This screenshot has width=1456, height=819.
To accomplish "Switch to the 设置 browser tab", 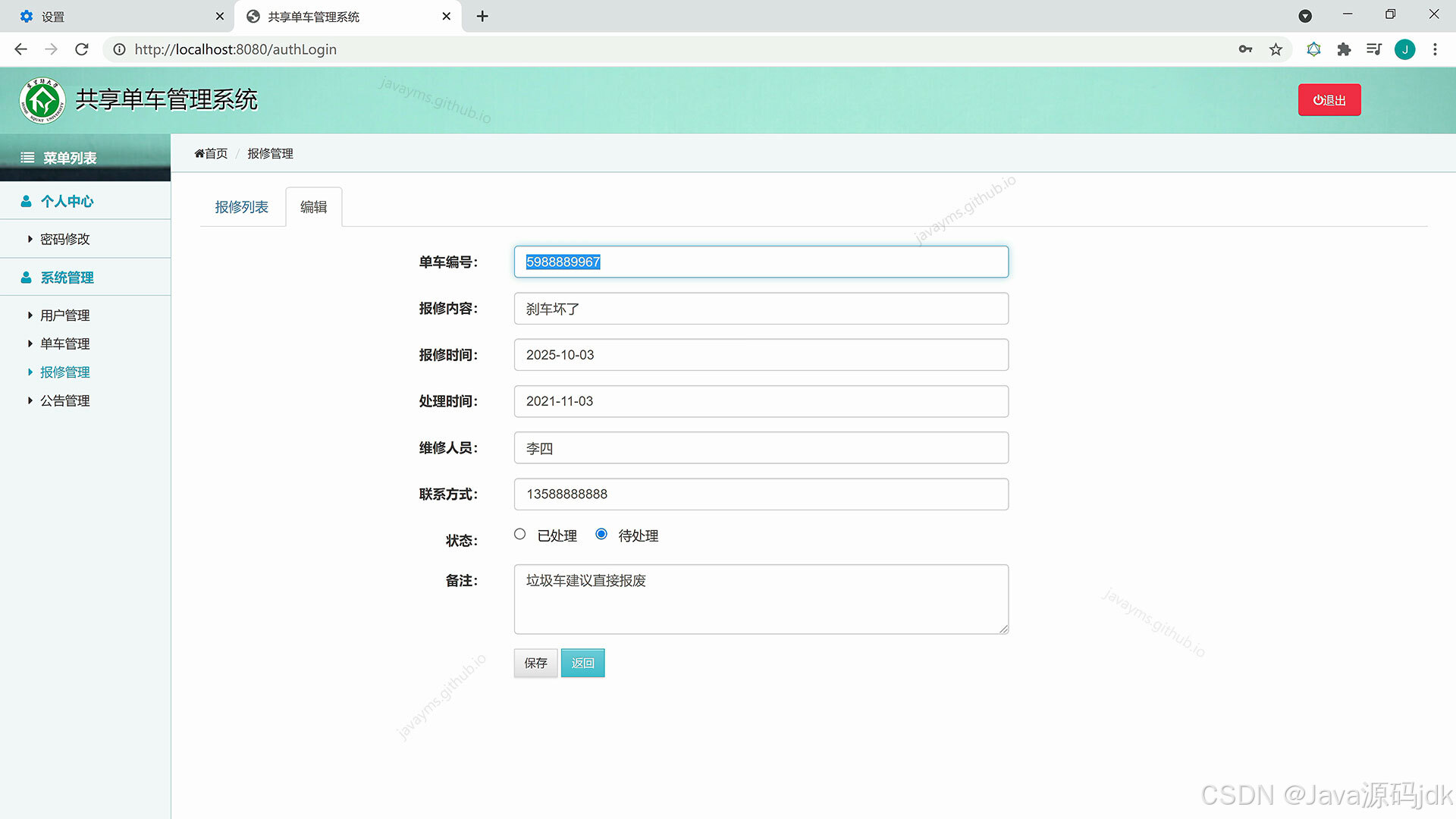I will [x=118, y=16].
